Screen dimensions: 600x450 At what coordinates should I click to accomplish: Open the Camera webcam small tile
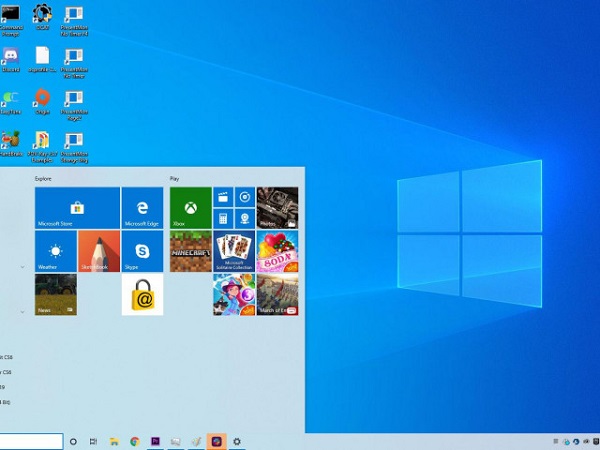point(245,219)
